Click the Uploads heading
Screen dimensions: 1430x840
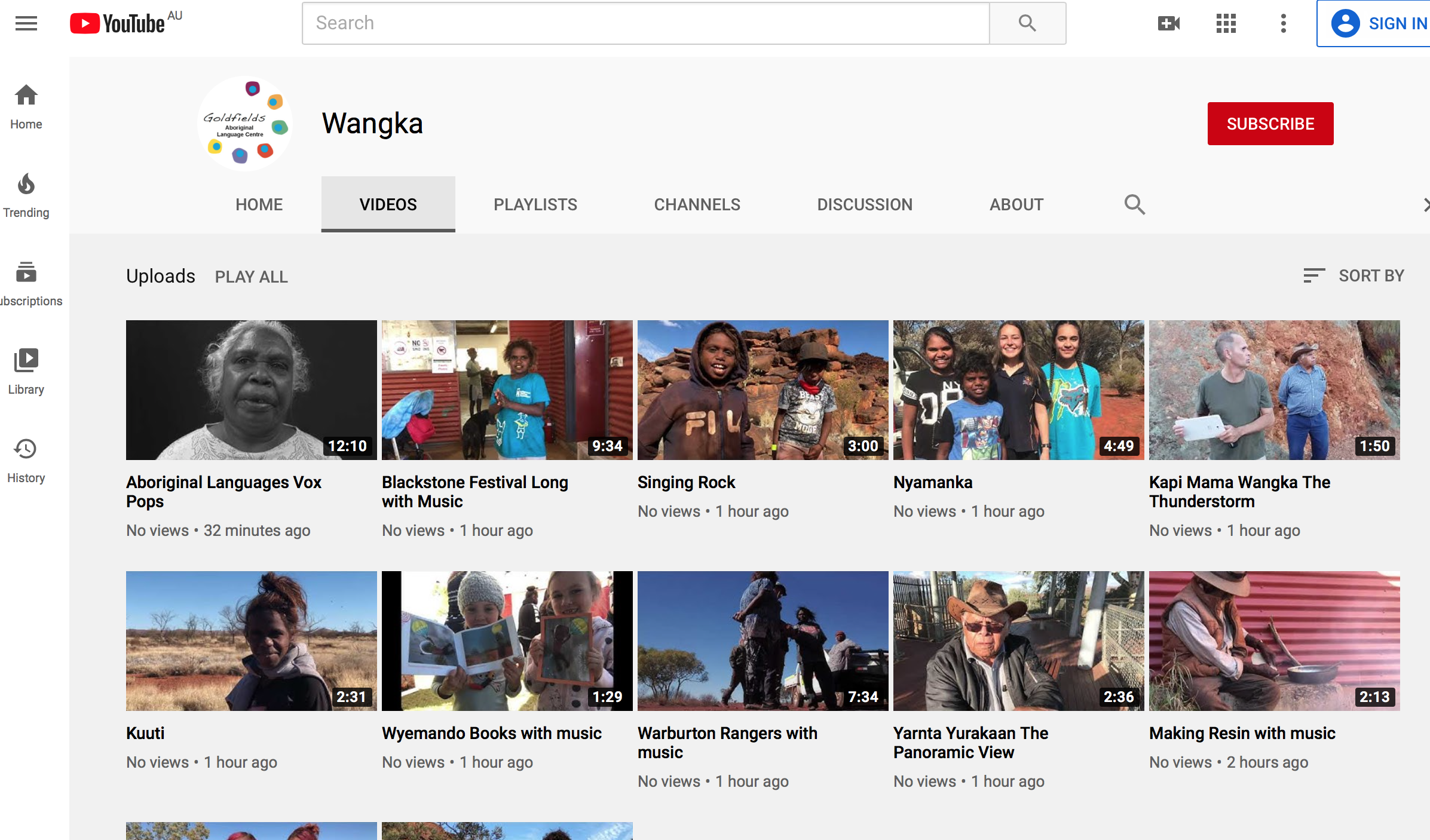(161, 276)
